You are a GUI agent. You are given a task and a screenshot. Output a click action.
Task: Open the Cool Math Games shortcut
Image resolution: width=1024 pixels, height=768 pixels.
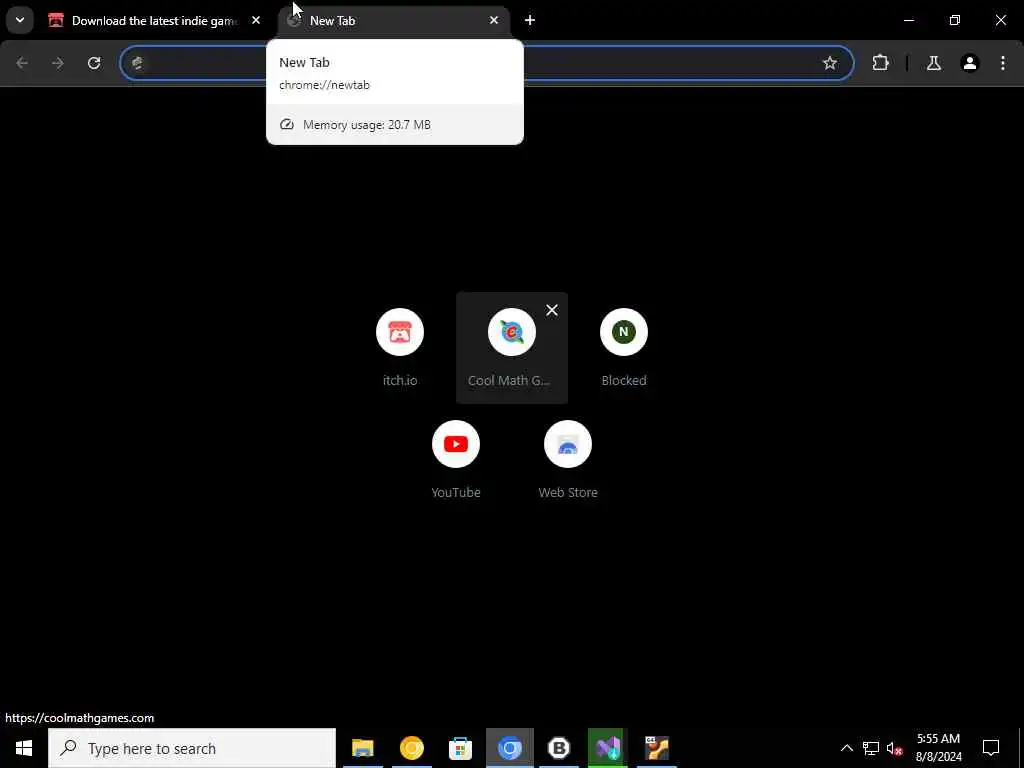pyautogui.click(x=511, y=347)
